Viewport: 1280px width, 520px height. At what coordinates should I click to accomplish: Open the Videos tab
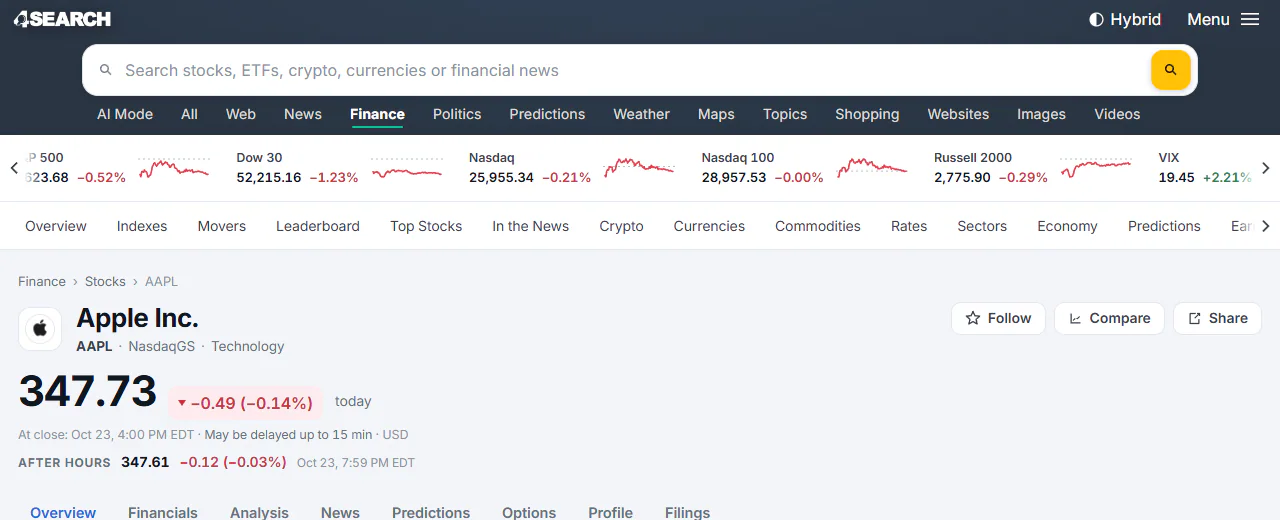click(1117, 114)
